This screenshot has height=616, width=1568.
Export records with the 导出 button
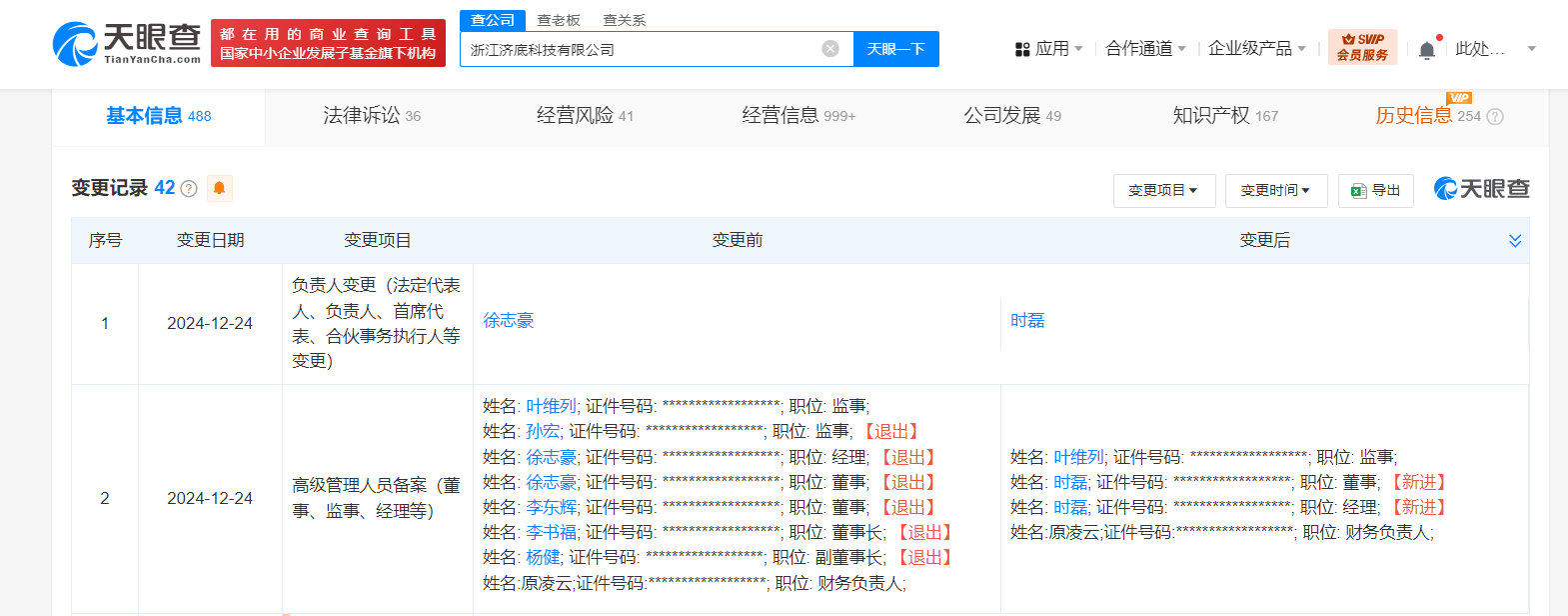[x=1375, y=190]
